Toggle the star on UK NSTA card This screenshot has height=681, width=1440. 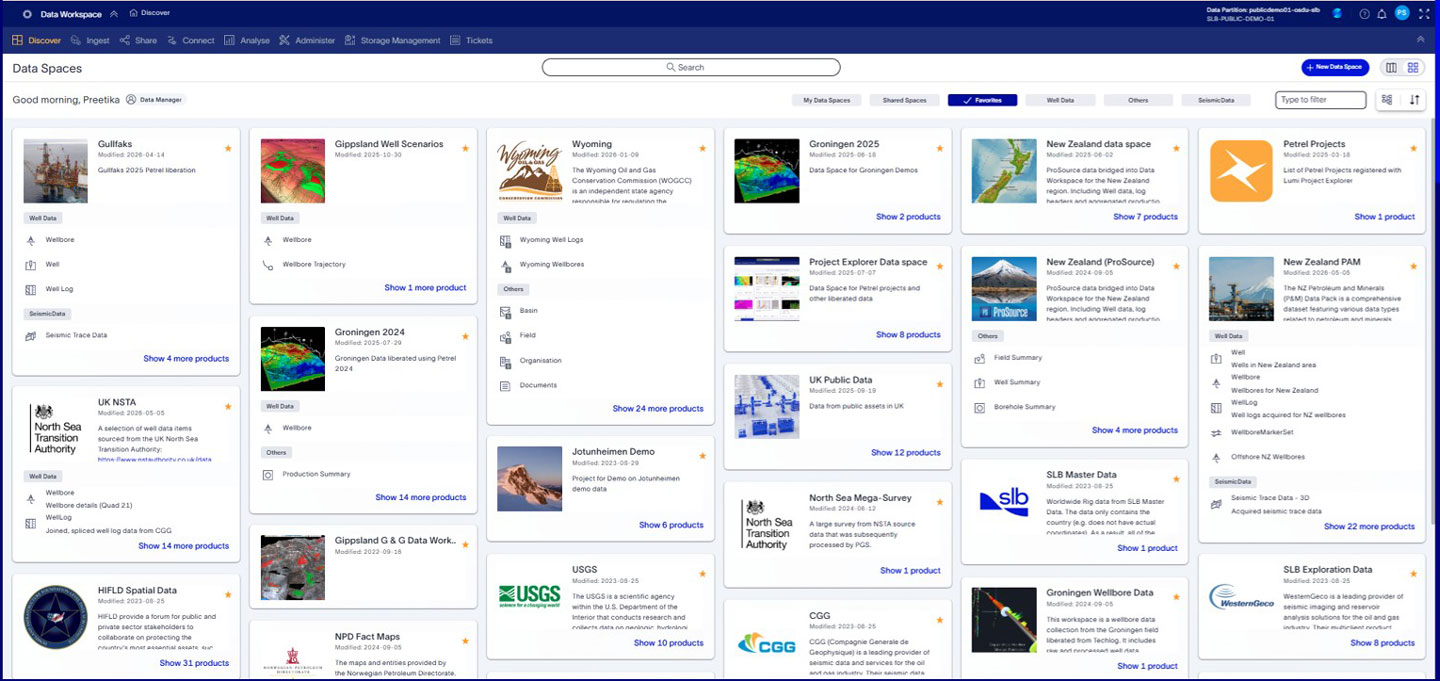(228, 406)
